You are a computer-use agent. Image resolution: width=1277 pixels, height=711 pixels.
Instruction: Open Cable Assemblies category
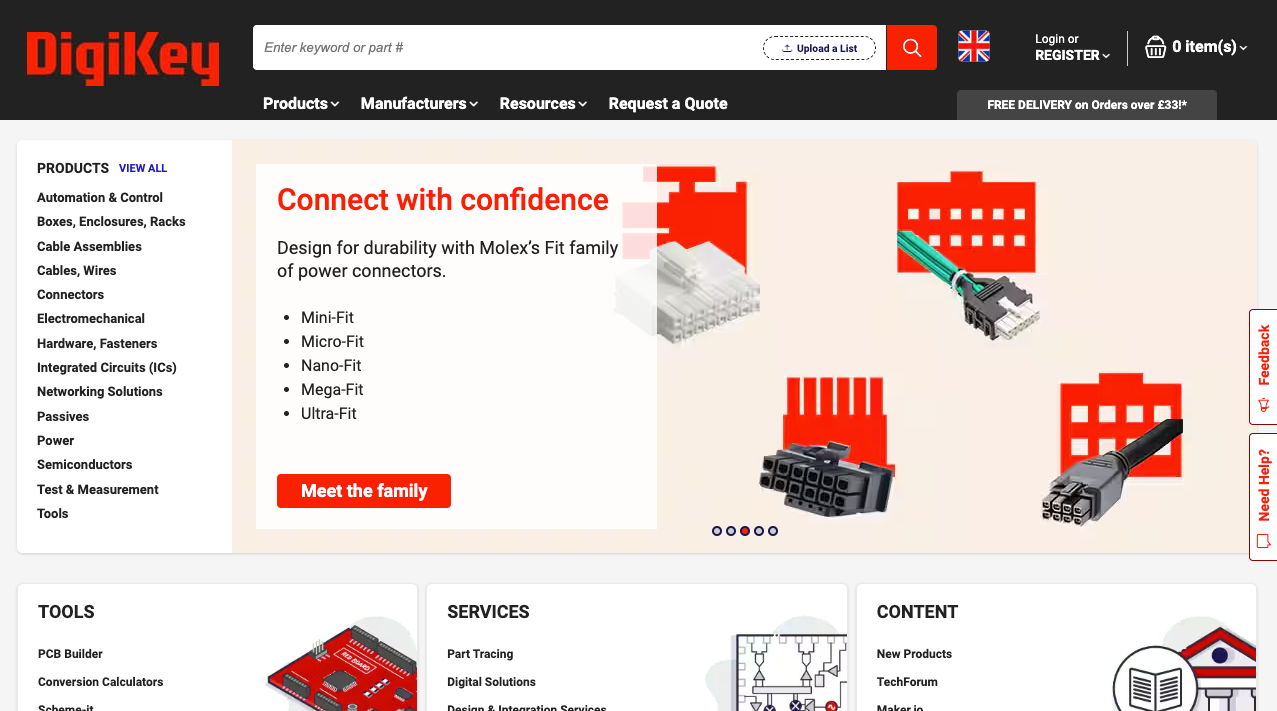(x=89, y=246)
